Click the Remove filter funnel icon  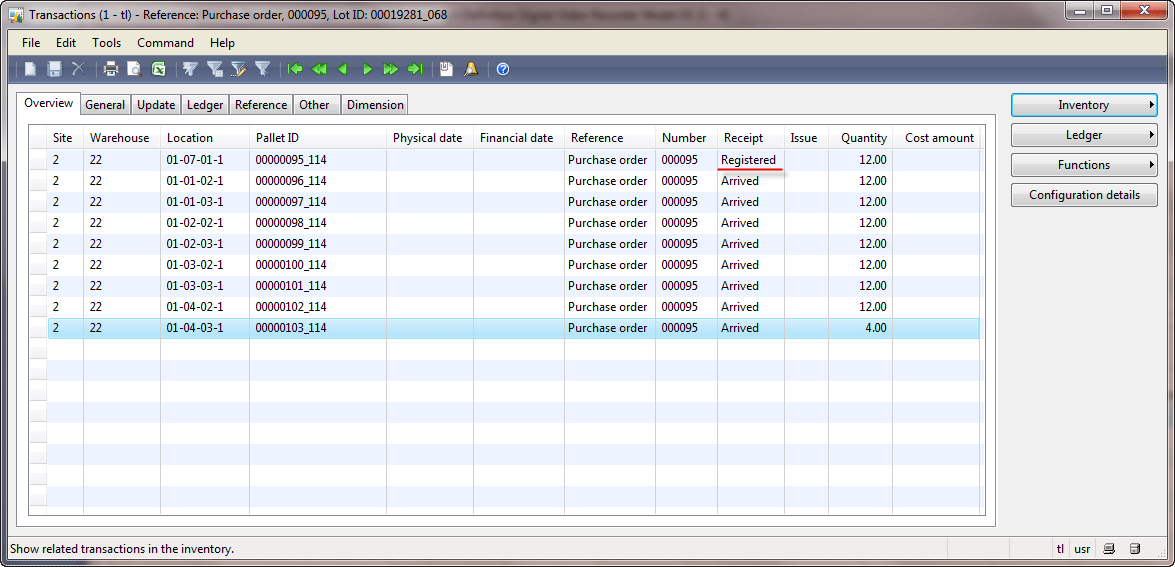point(262,69)
